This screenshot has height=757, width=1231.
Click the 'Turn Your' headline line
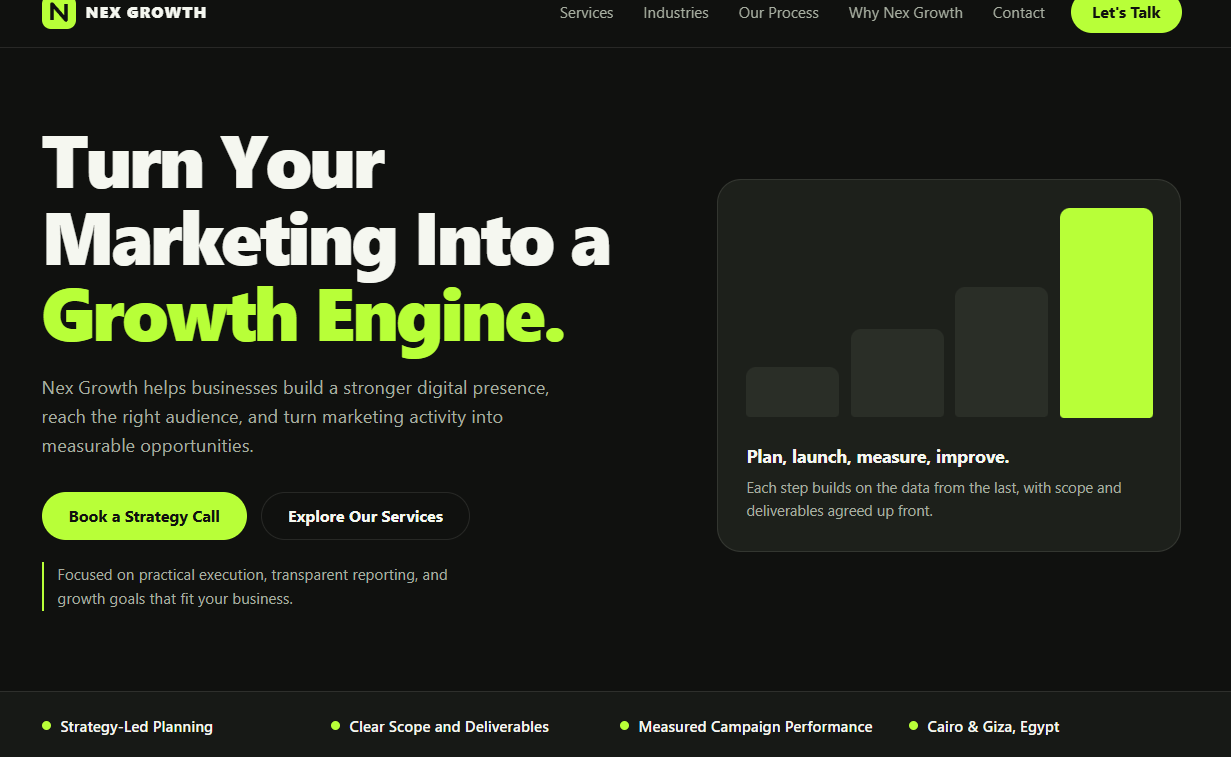213,162
